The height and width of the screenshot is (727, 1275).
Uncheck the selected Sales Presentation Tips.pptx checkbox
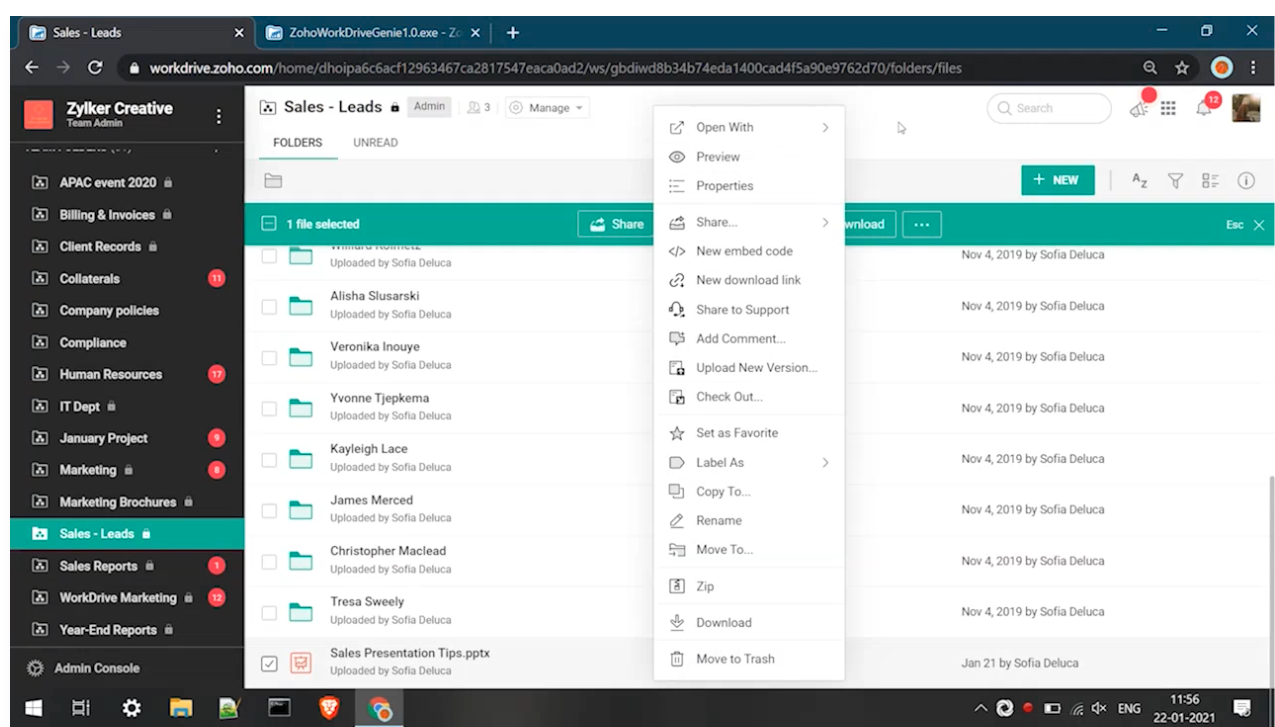click(x=269, y=661)
